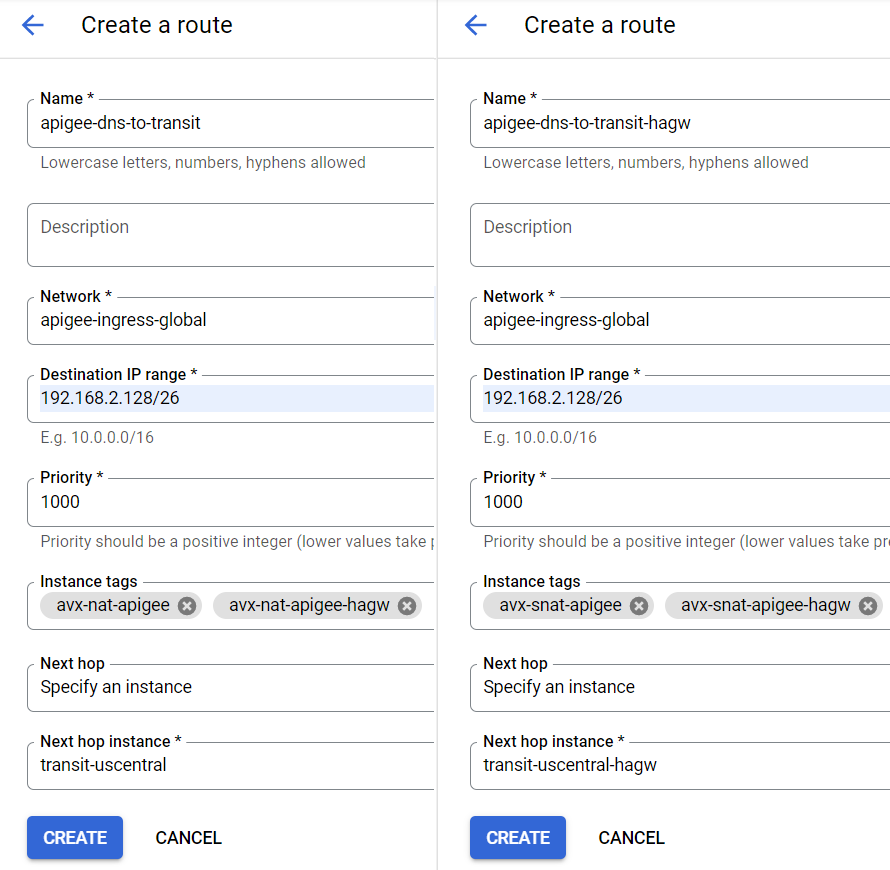
Task: Click the back arrow in right panel
Action: 476,26
